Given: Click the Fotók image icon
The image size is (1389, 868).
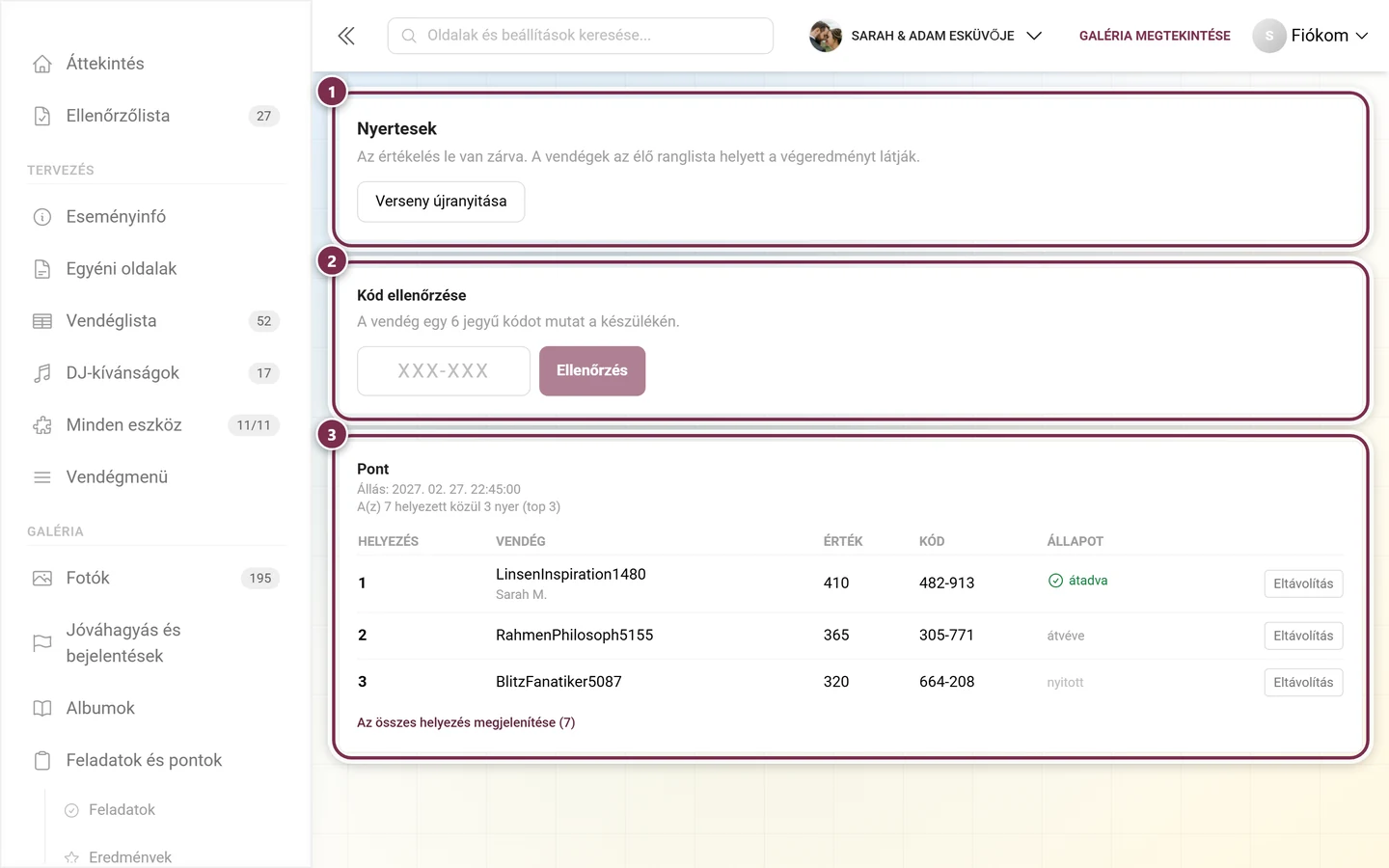Looking at the screenshot, I should pyautogui.click(x=42, y=579).
